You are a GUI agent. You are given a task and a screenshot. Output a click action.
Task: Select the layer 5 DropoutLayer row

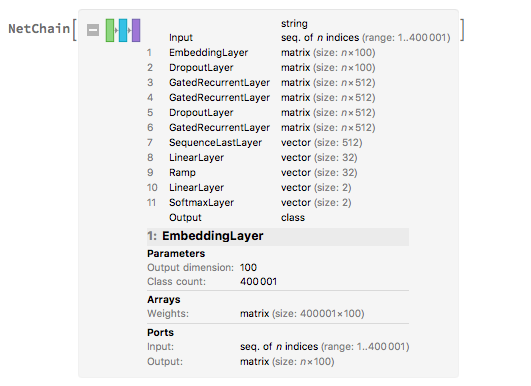[x=261, y=112]
